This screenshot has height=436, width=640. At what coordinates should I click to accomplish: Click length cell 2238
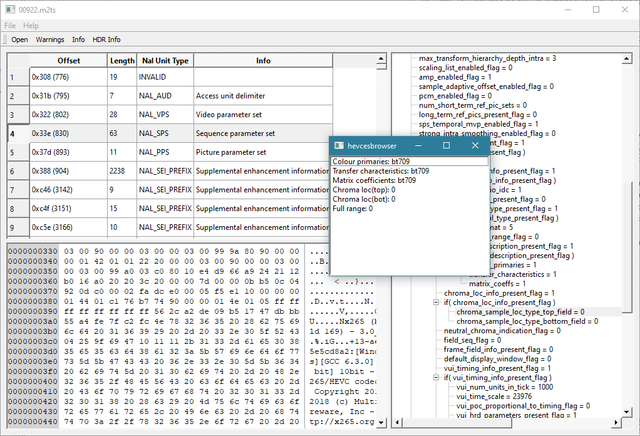pyautogui.click(x=122, y=171)
